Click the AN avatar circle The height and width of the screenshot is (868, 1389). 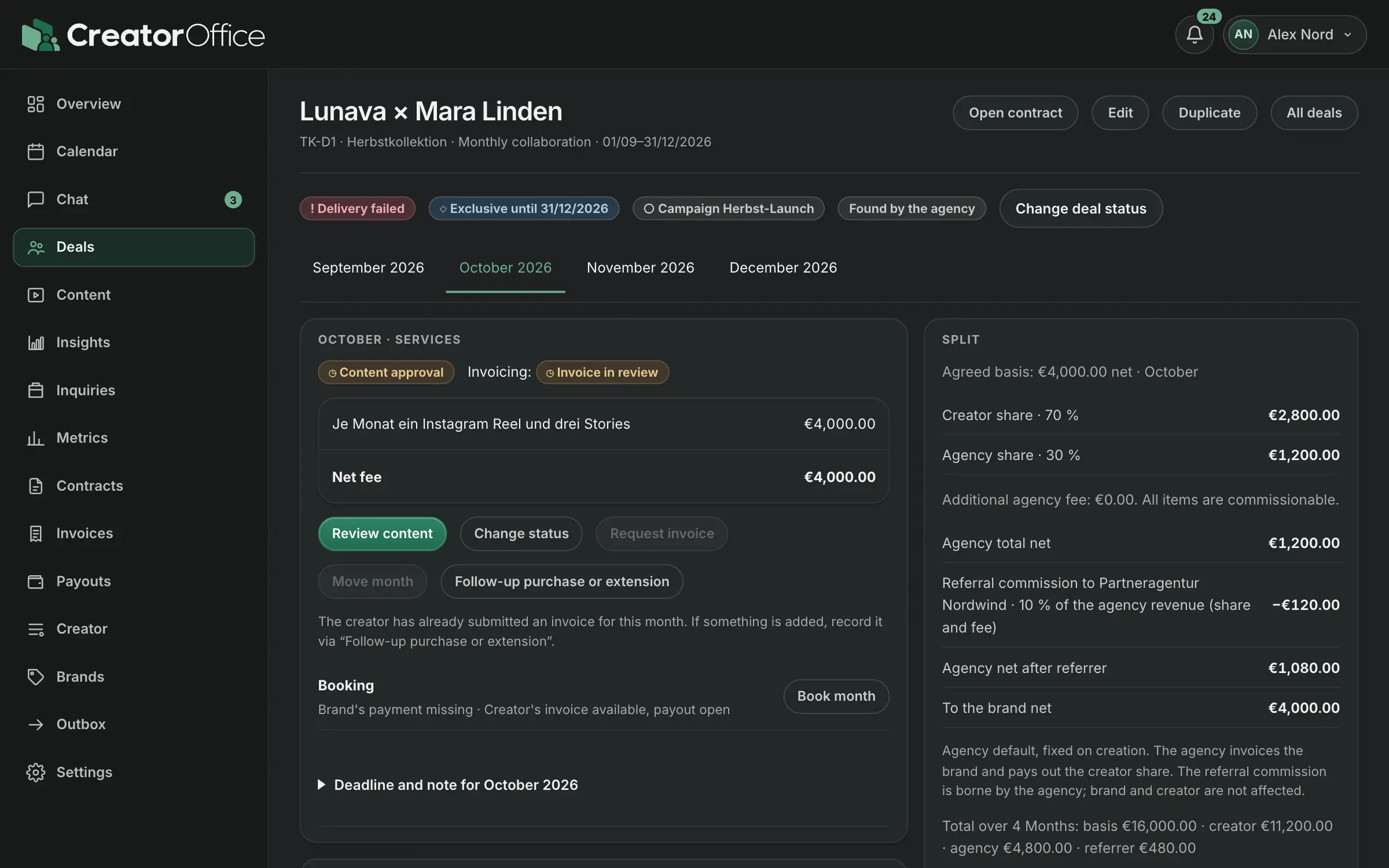point(1243,35)
